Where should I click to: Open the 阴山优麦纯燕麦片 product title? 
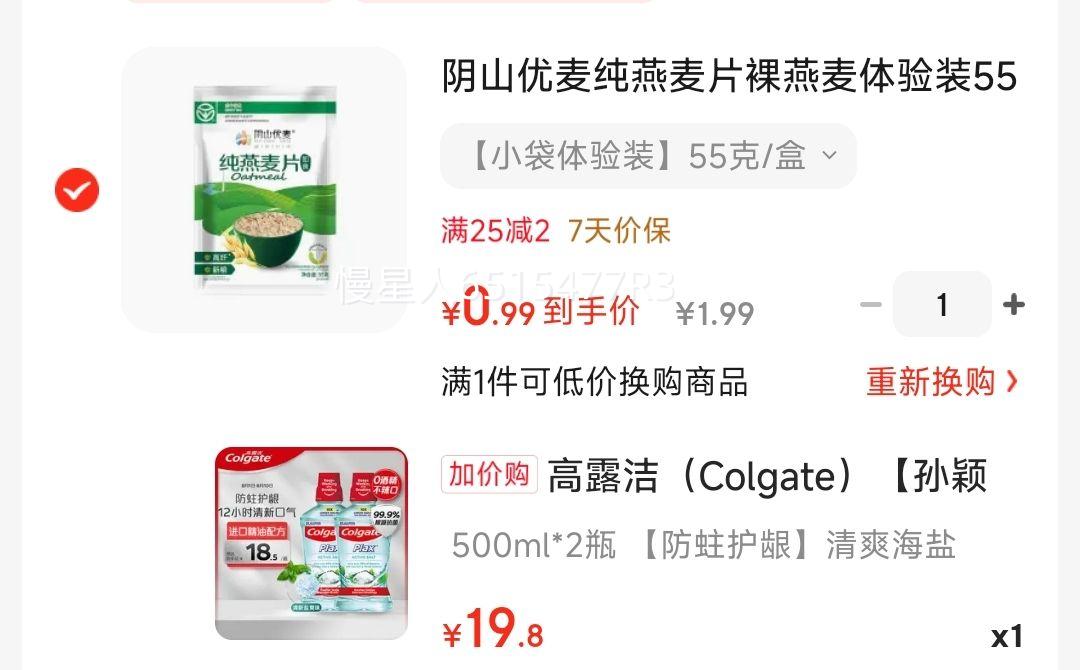[x=729, y=76]
